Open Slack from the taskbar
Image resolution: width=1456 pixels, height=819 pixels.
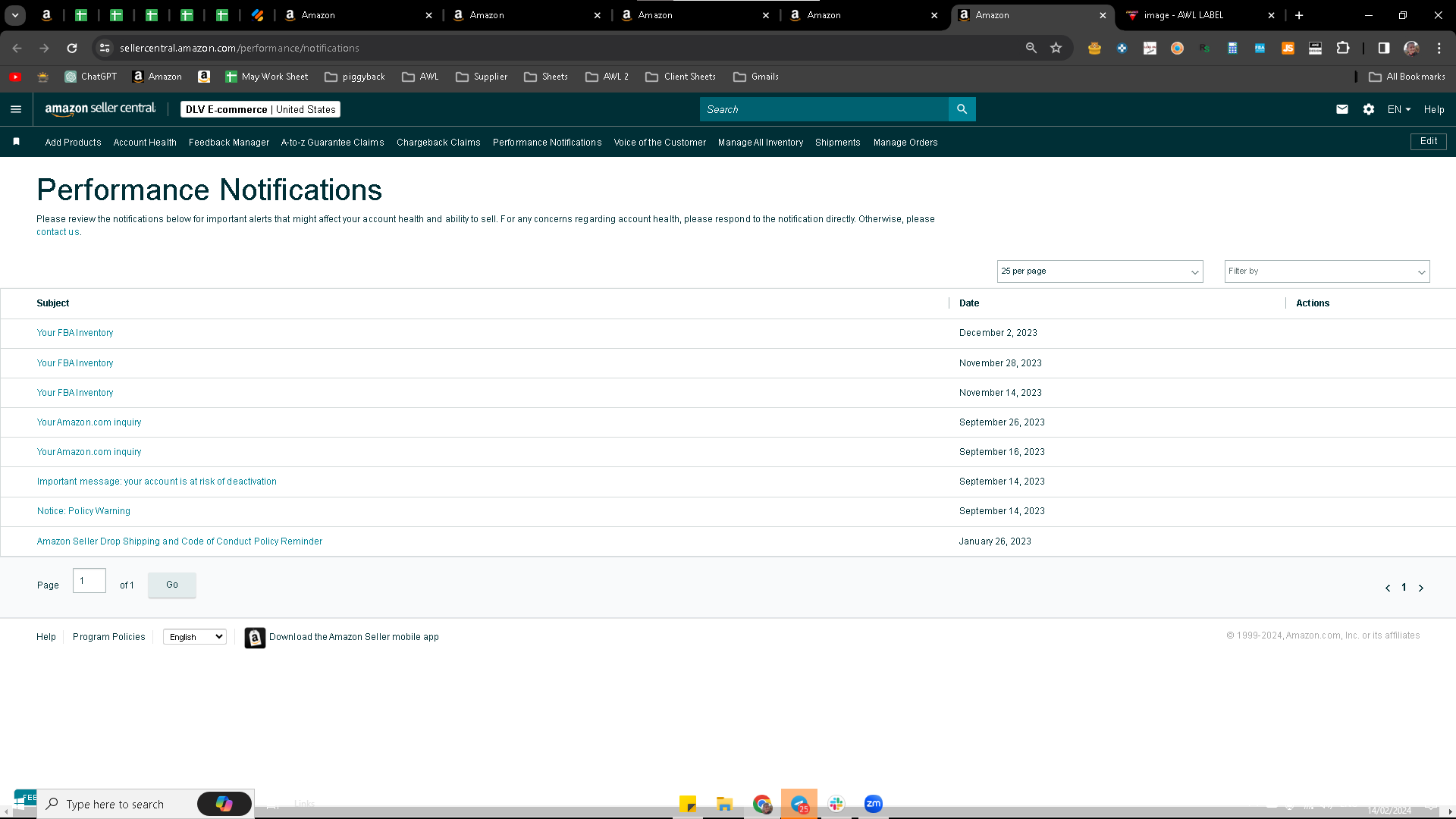click(836, 804)
